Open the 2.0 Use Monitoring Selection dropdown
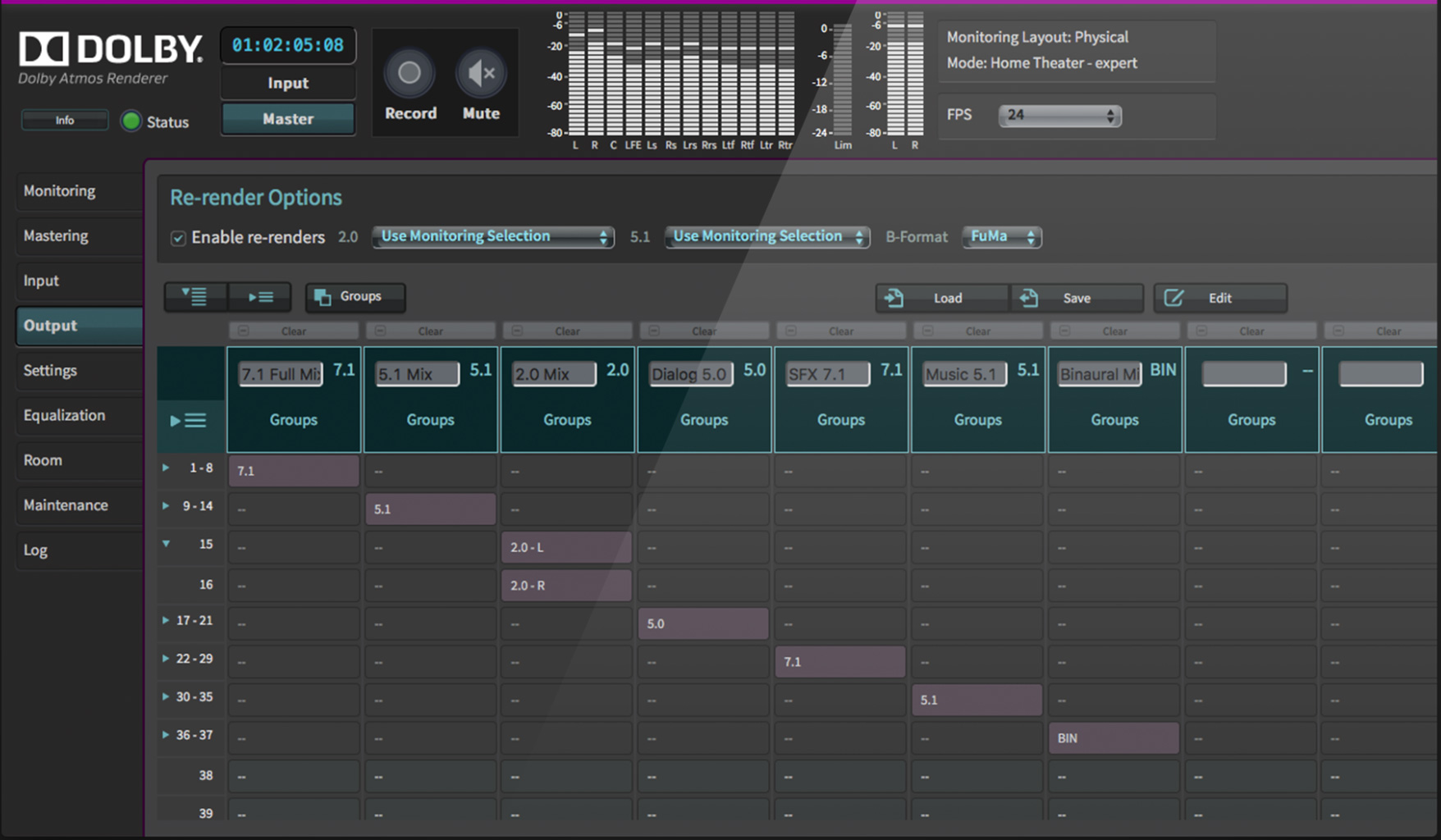 tap(492, 236)
